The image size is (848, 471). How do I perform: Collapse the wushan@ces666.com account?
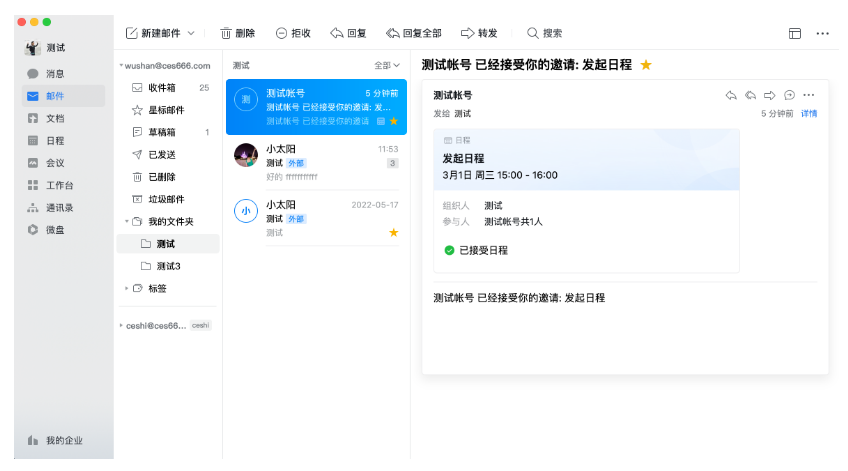121,65
